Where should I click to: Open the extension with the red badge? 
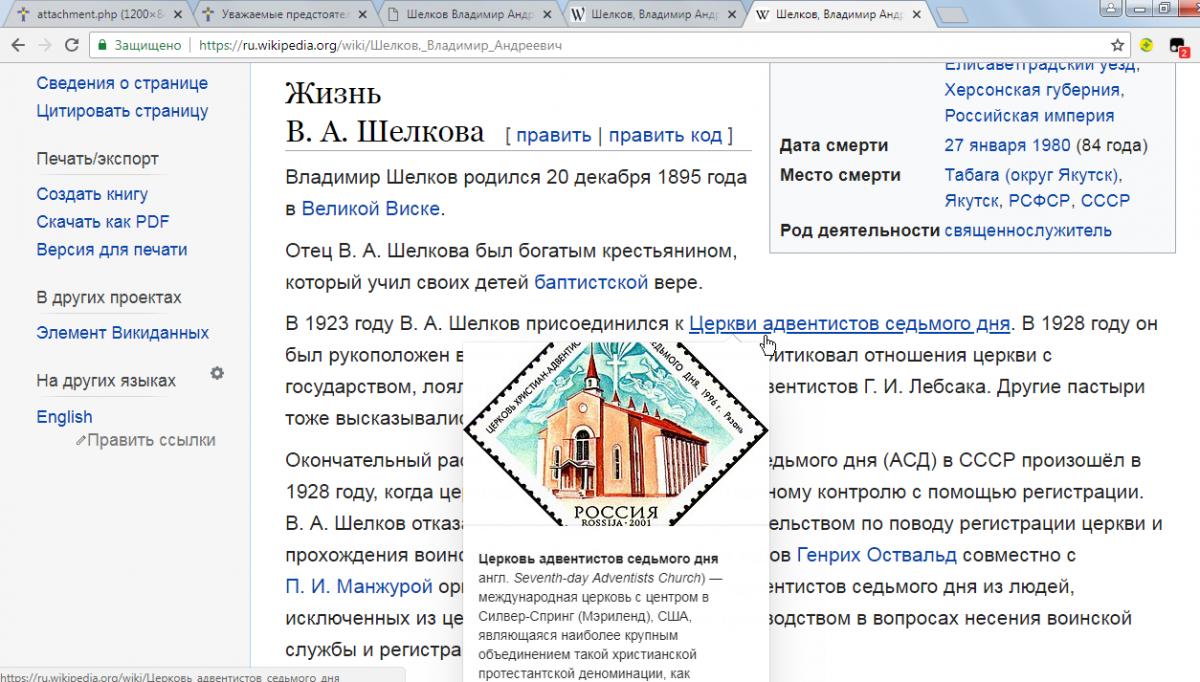point(1177,46)
